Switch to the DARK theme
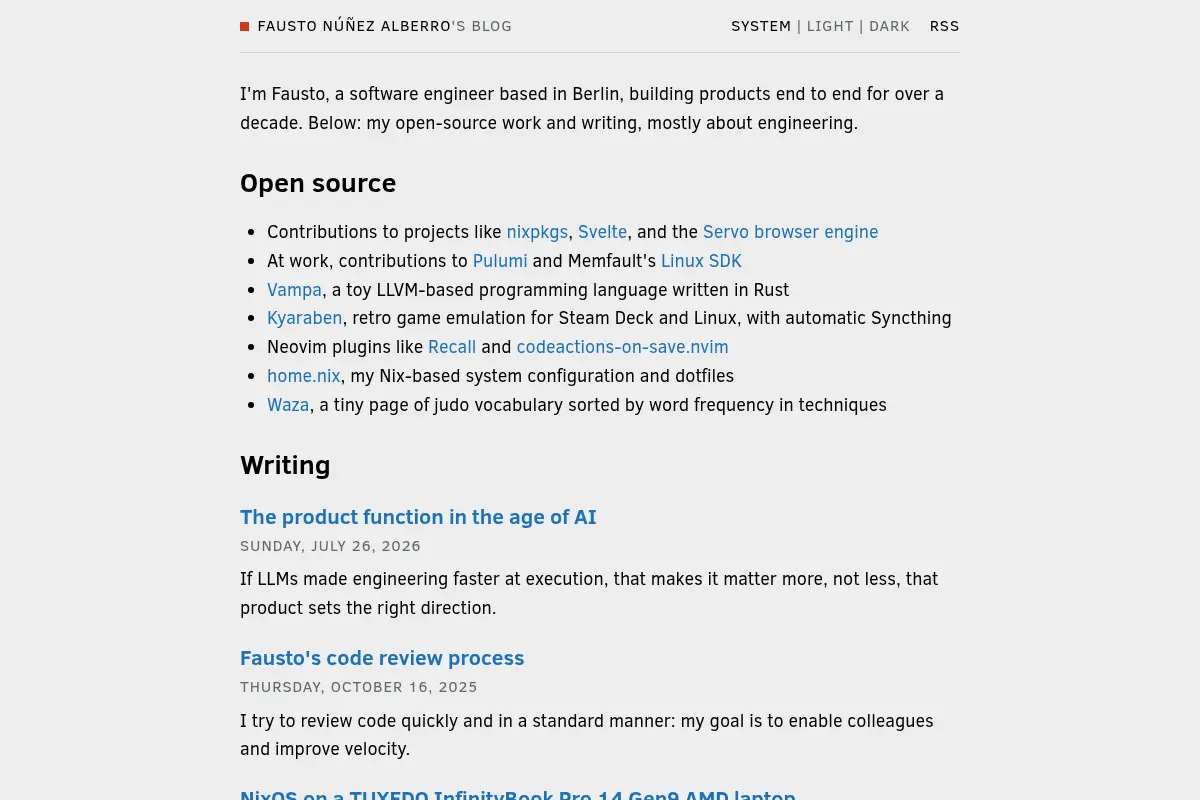Viewport: 1200px width, 800px height. click(x=889, y=27)
